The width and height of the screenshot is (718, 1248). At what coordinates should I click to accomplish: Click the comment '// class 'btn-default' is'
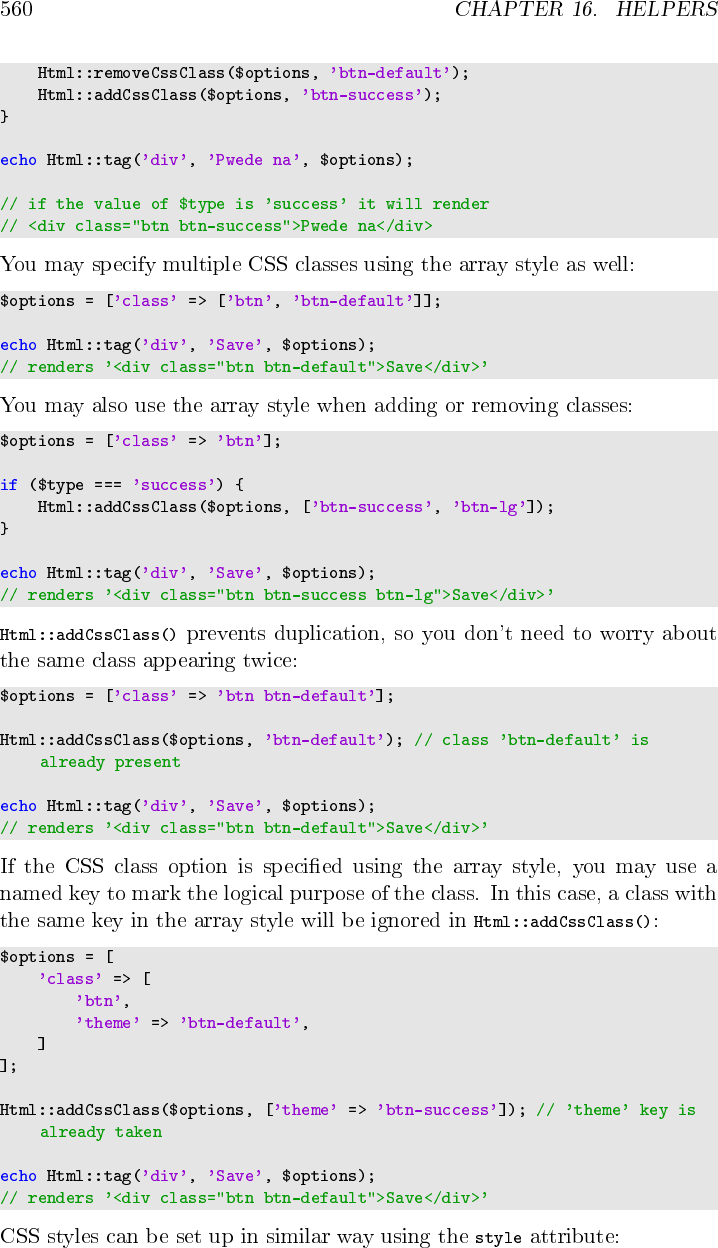(x=531, y=740)
